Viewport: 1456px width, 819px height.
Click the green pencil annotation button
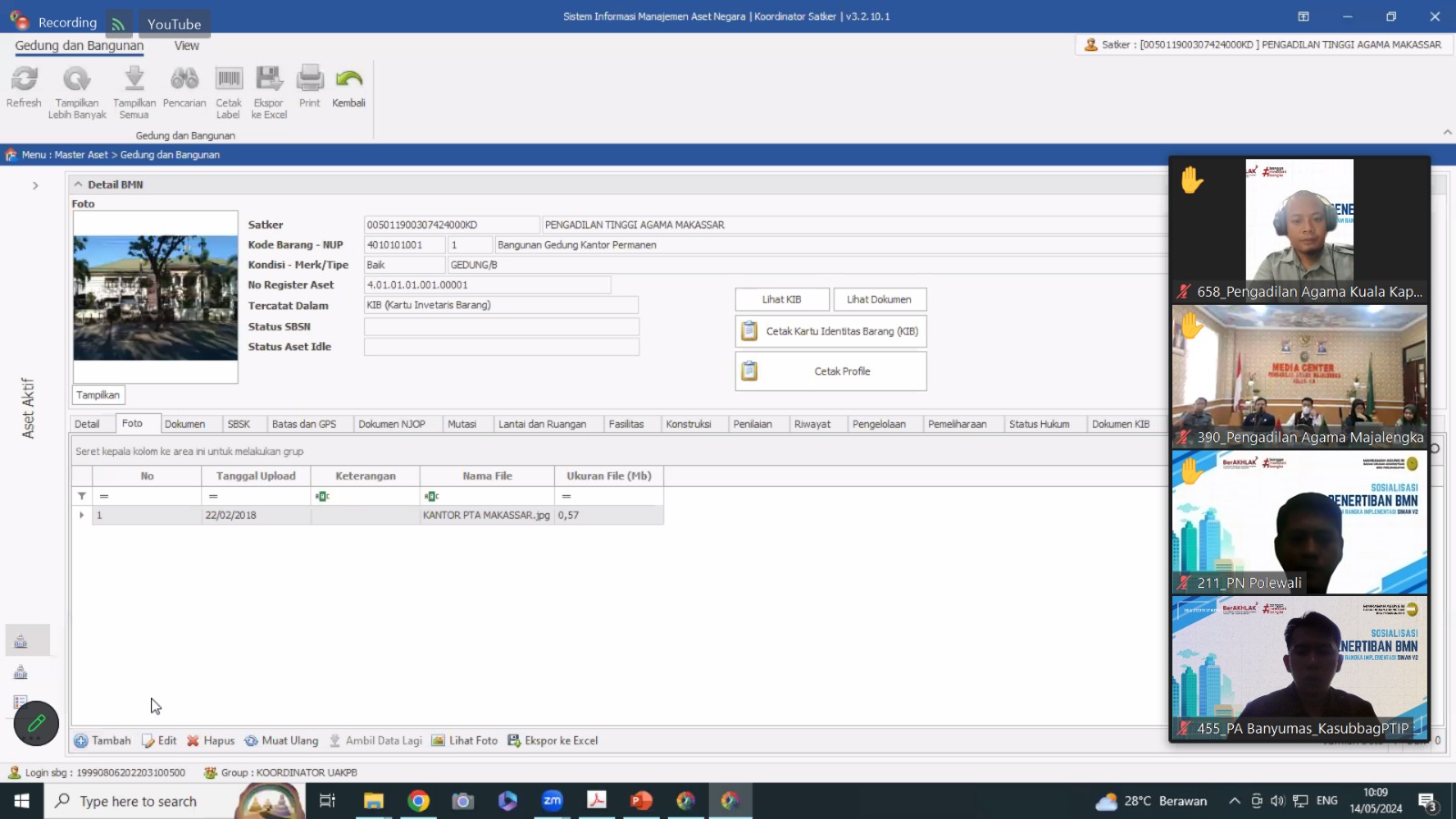click(36, 723)
